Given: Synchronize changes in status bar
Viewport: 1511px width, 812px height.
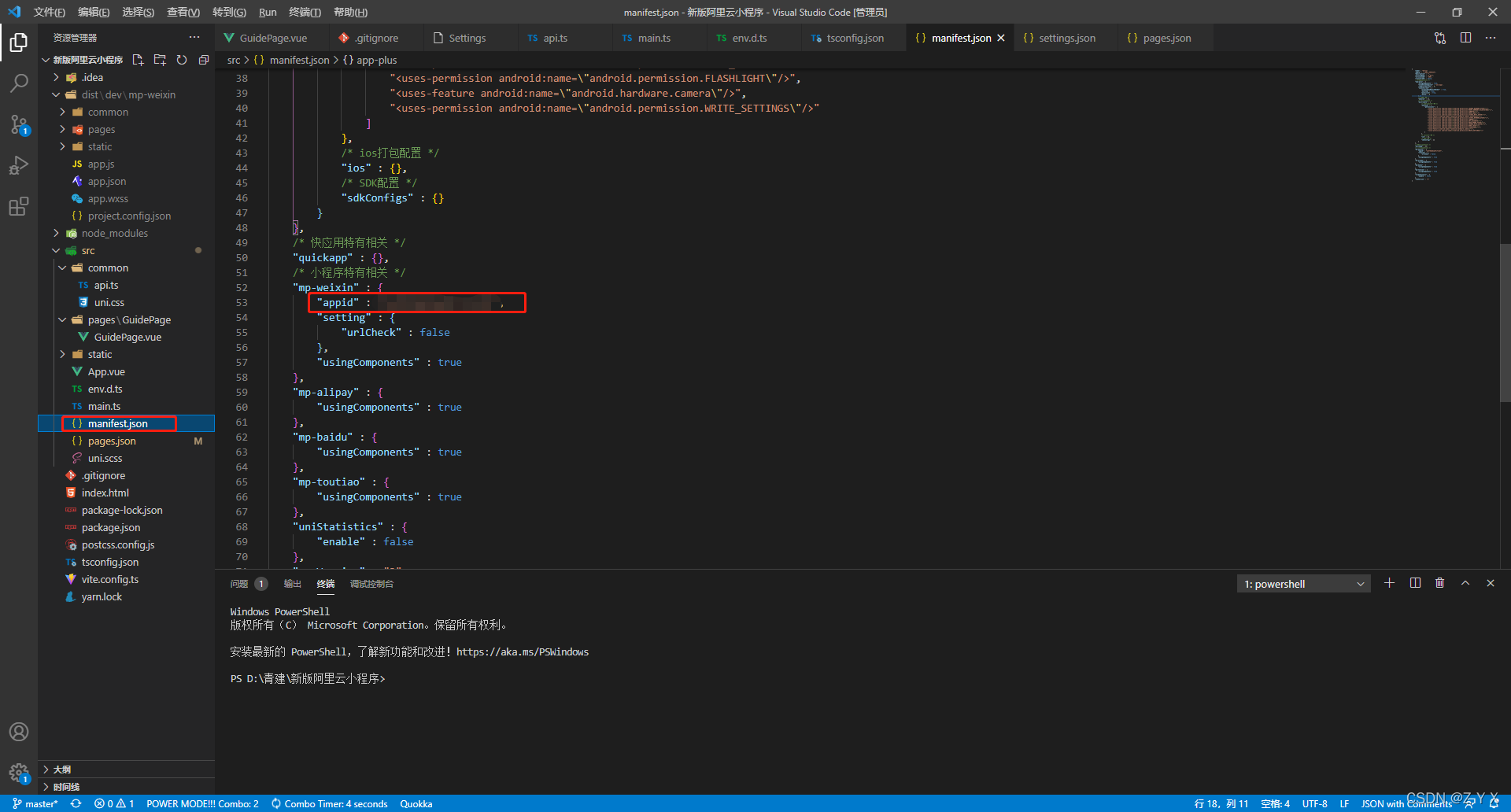Looking at the screenshot, I should tap(76, 803).
